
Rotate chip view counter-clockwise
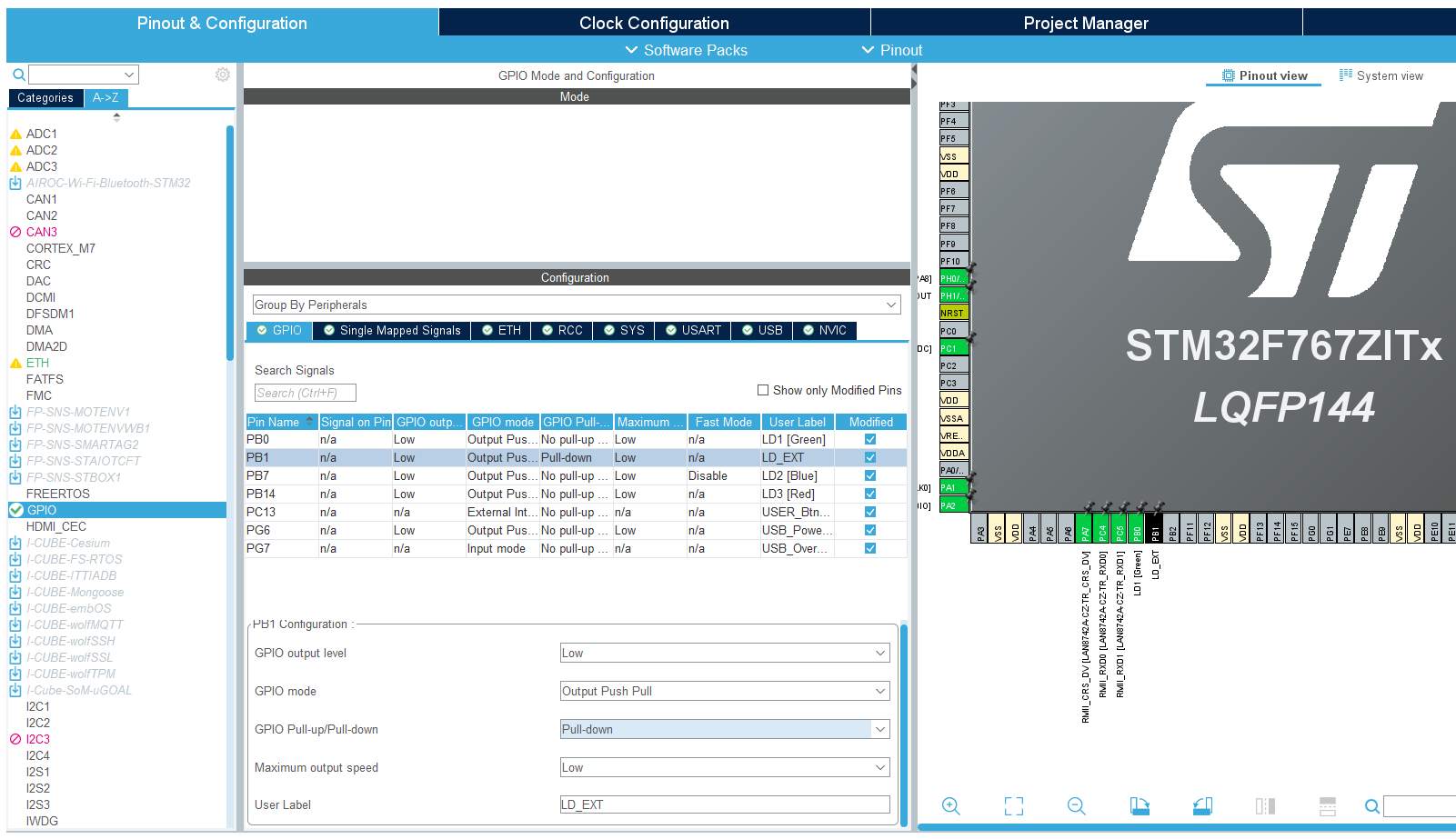tap(1202, 805)
